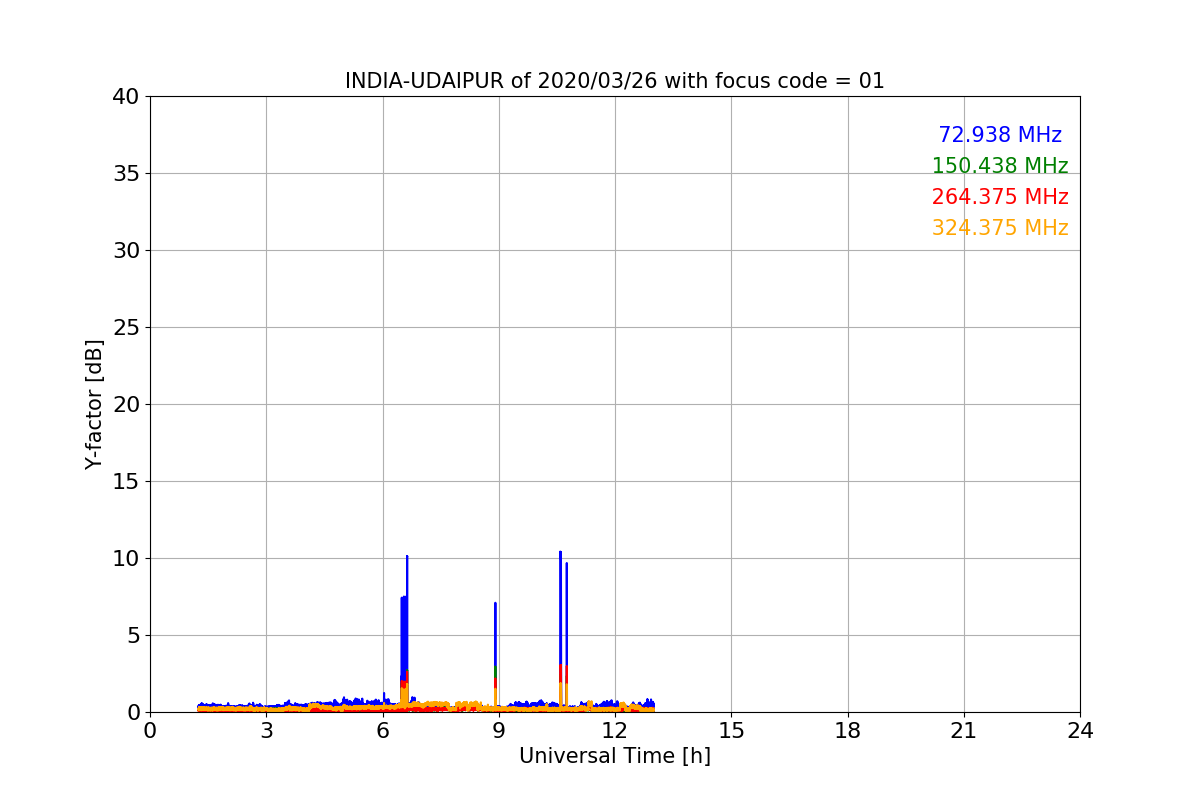Click the y-axis tick label 40

[126, 97]
